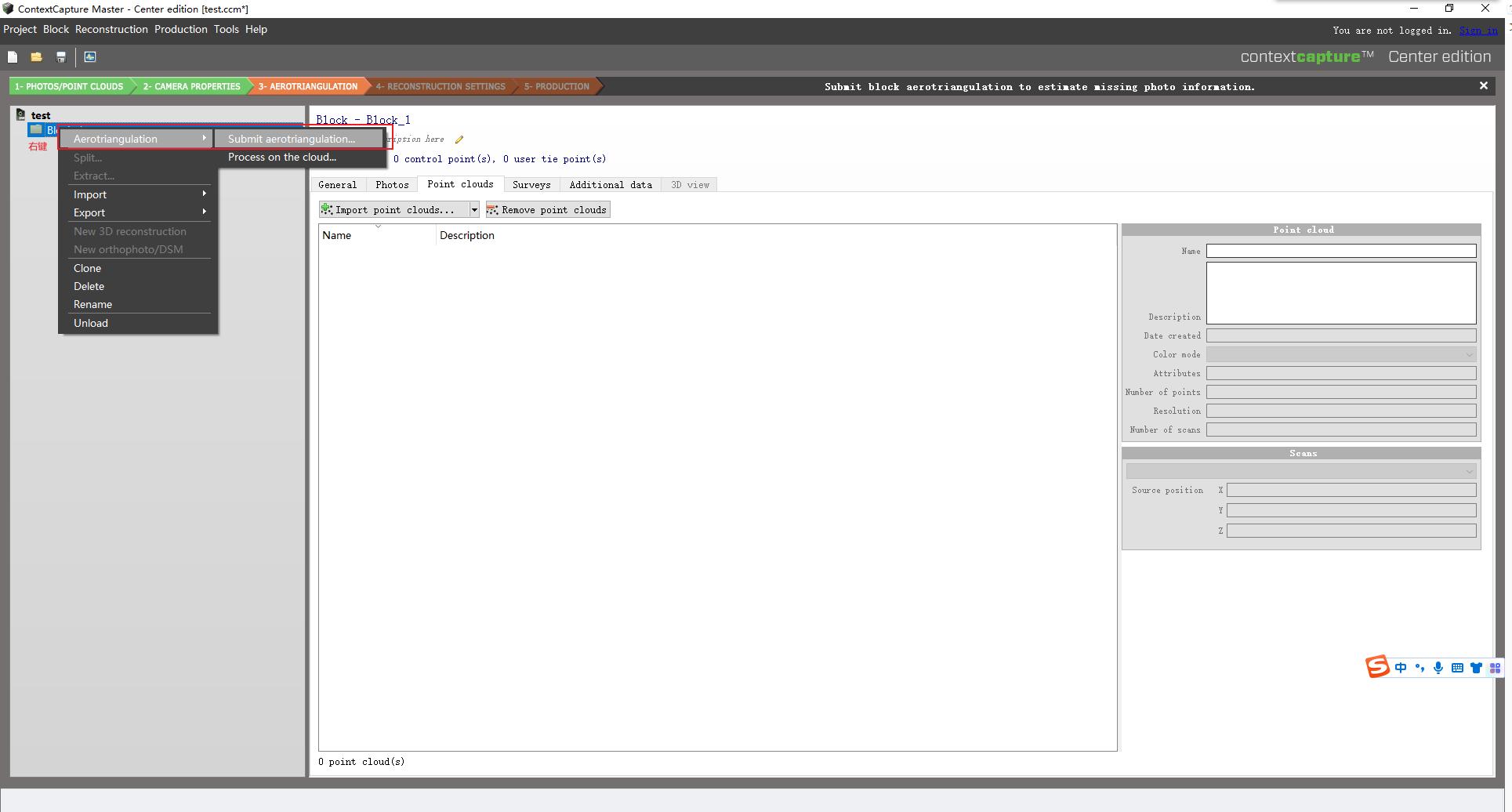Click the Sogou skin shirt icon

1476,668
